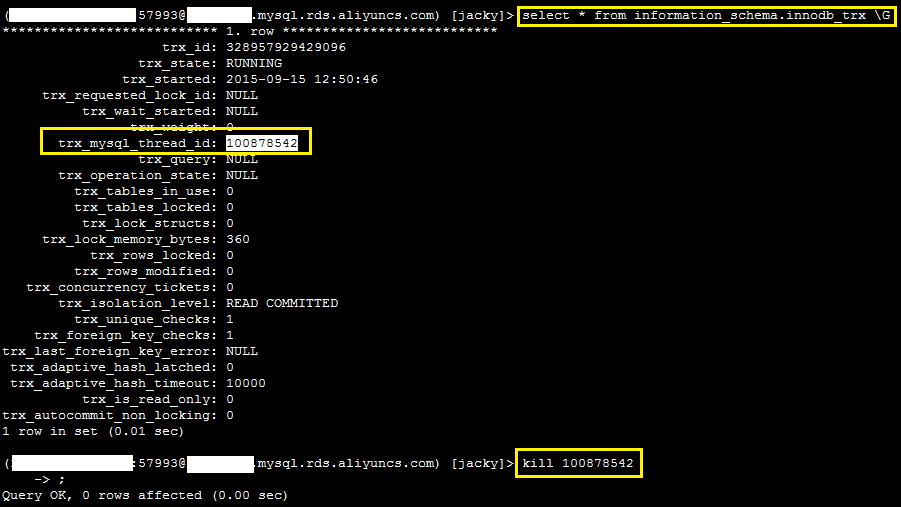Click the trx_mysql_thread_id field label
The image size is (901, 507).
[x=136, y=143]
